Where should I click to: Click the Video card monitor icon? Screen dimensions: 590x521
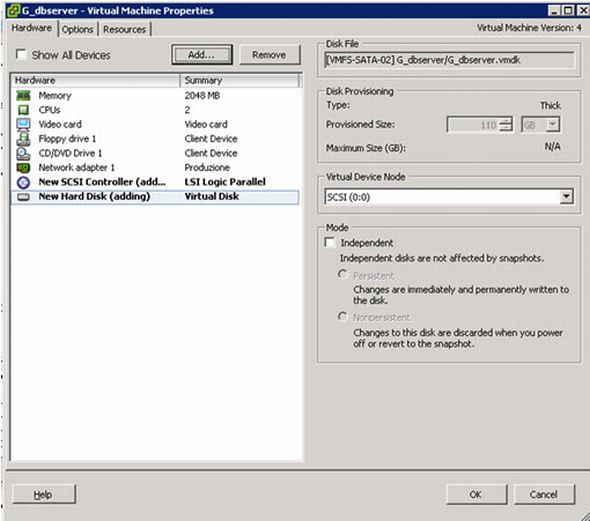pyautogui.click(x=23, y=124)
